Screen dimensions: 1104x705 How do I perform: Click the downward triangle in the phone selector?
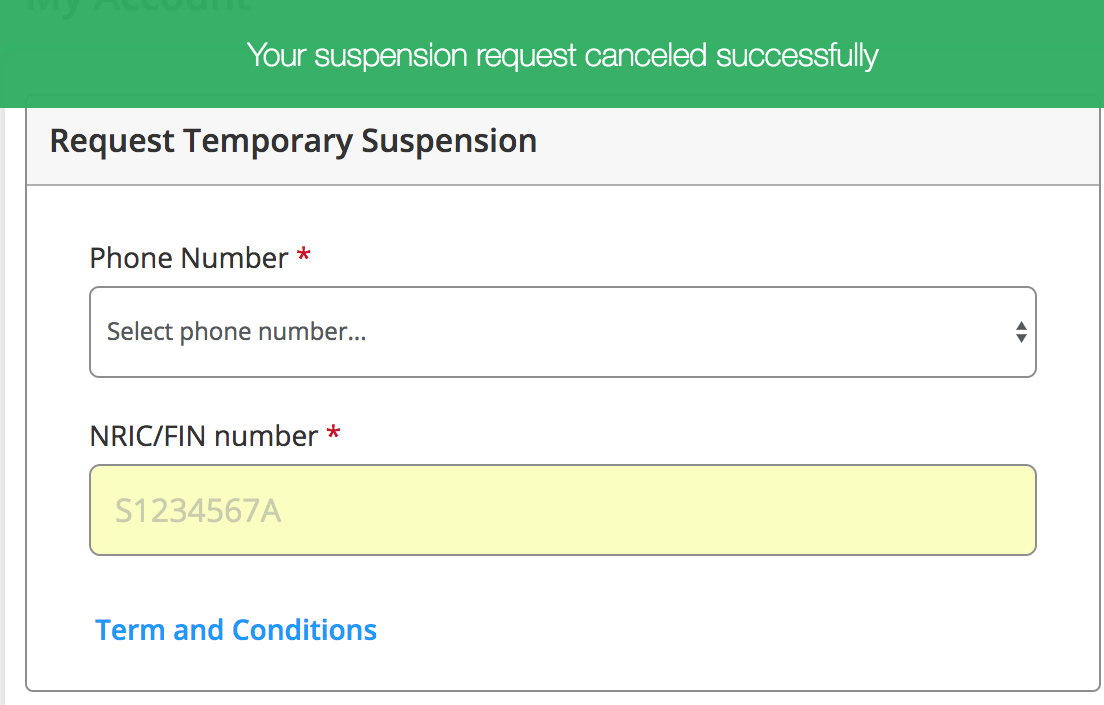[1021, 338]
